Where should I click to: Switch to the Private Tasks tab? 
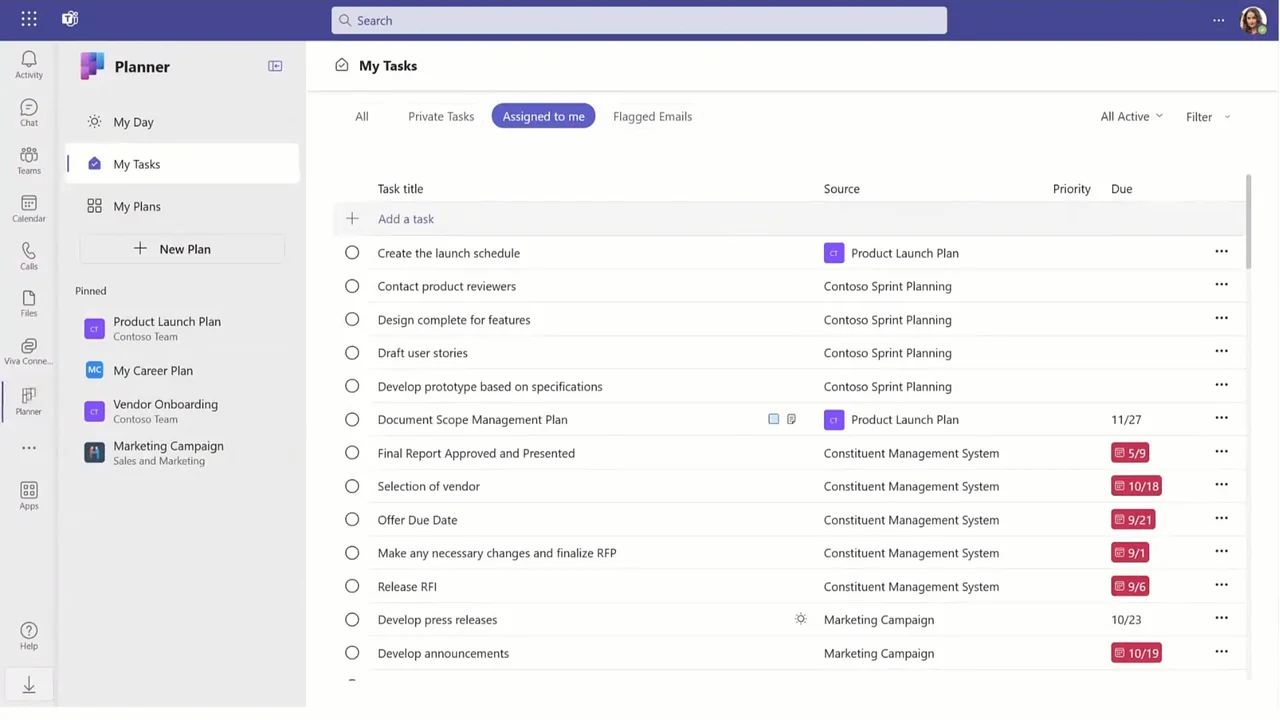pos(441,116)
